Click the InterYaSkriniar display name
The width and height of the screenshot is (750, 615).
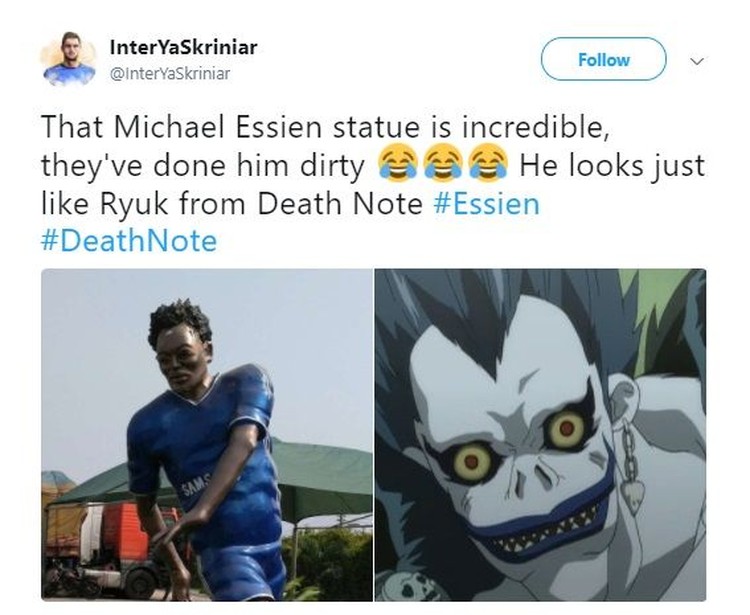pyautogui.click(x=184, y=47)
